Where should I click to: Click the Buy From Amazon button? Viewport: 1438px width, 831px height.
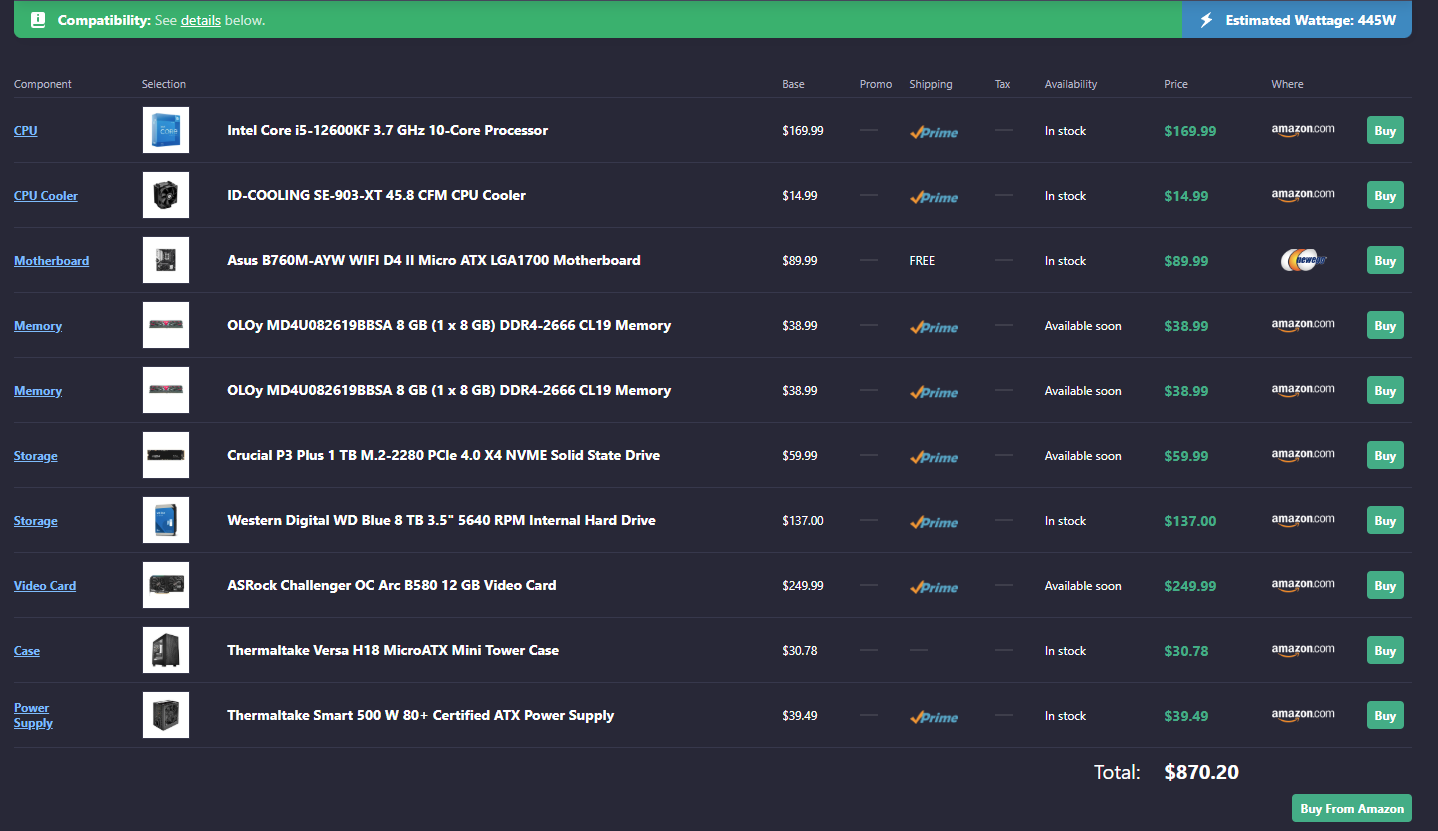pos(1352,808)
